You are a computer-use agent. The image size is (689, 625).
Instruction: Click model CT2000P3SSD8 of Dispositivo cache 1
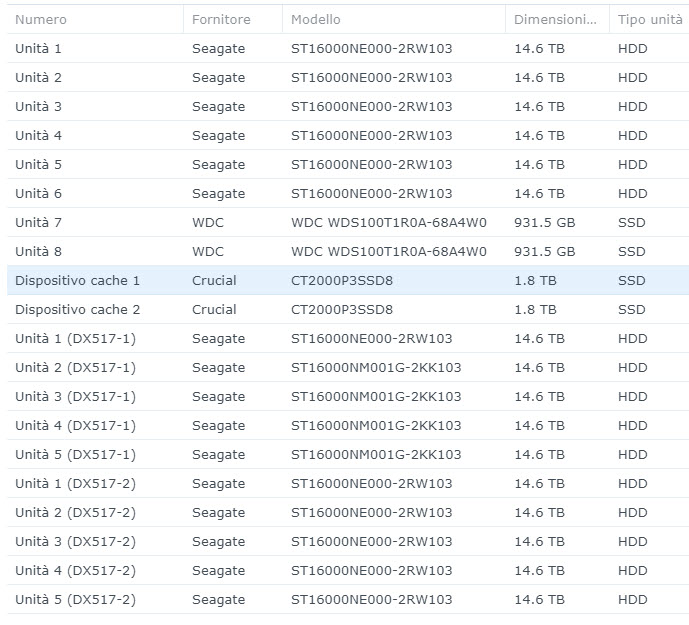point(342,280)
